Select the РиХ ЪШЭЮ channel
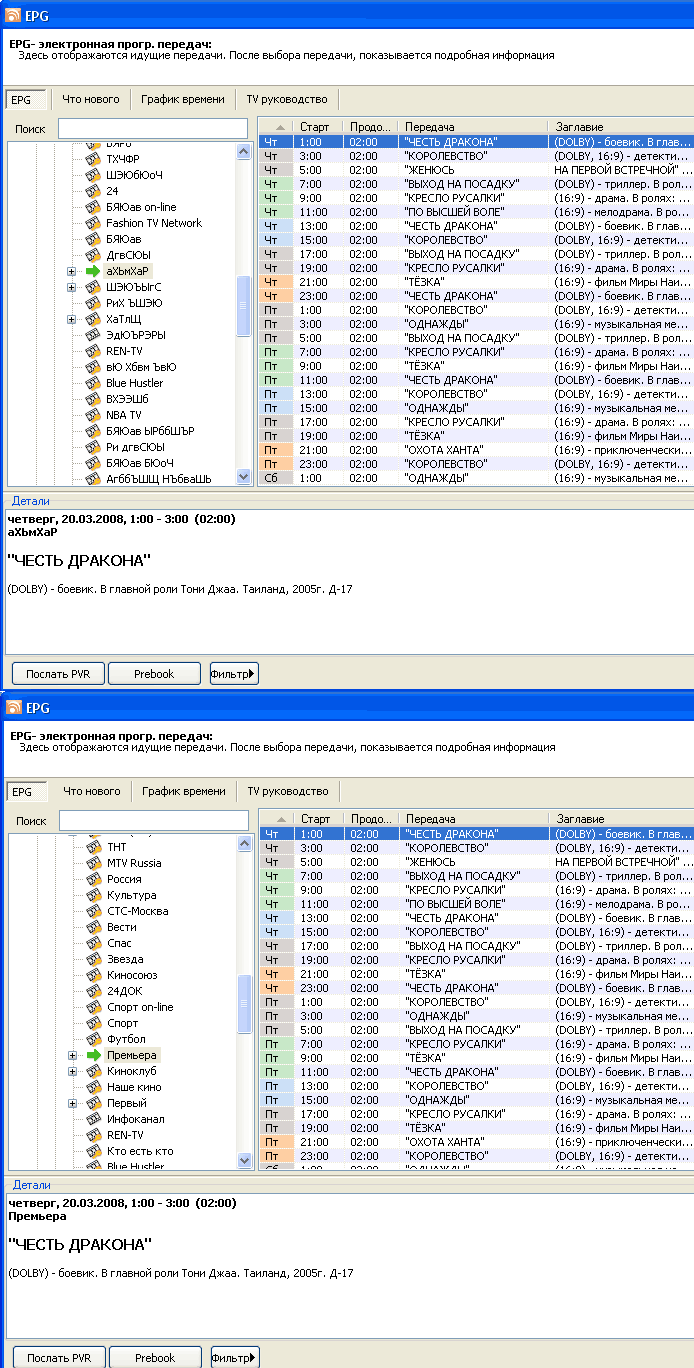Image resolution: width=694 pixels, height=1368 pixels. coord(134,303)
